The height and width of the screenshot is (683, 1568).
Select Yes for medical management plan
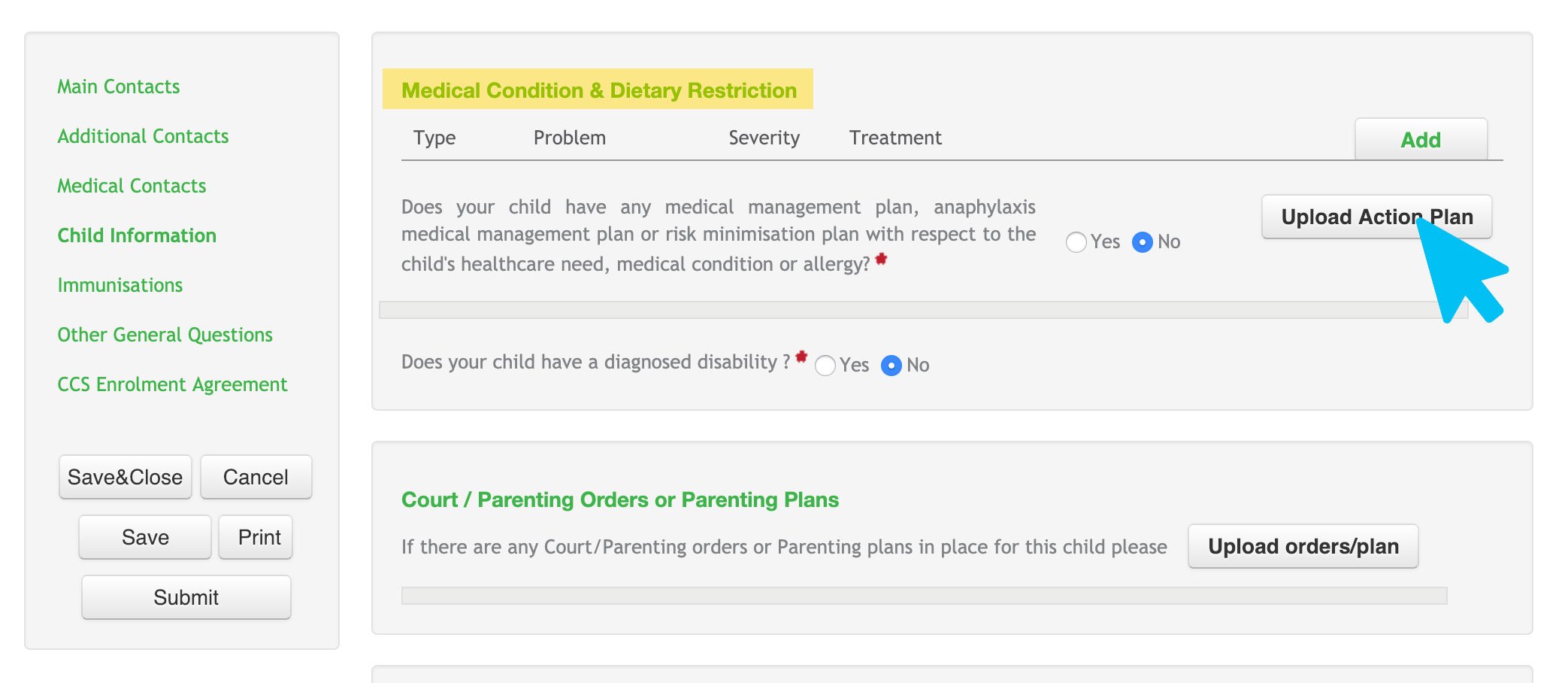tap(1076, 242)
